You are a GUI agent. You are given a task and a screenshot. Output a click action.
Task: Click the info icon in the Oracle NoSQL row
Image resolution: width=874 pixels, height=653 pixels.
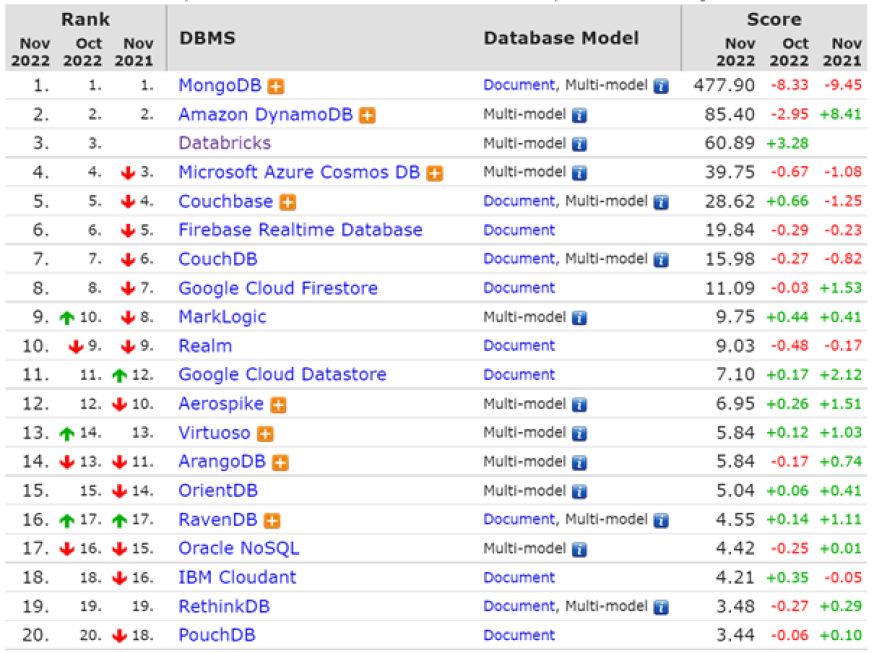pos(579,550)
